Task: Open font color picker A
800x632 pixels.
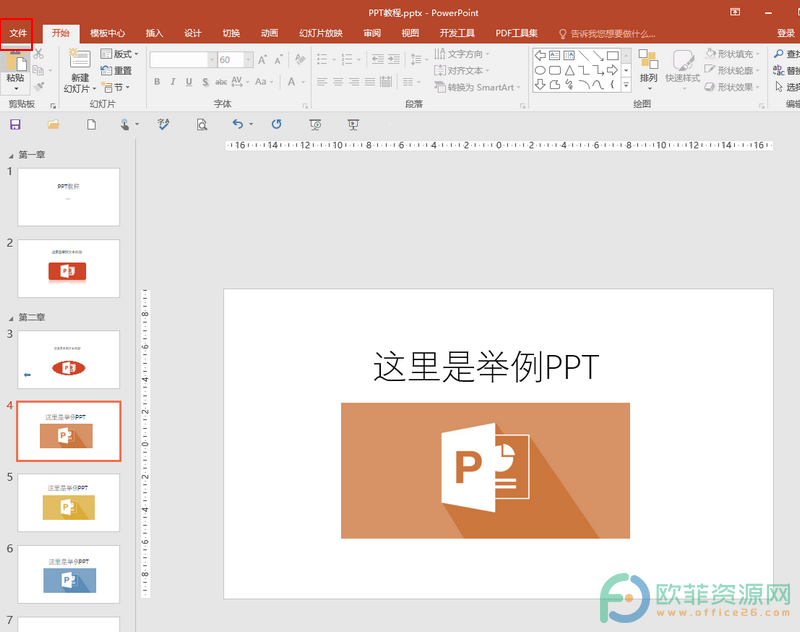Action: pyautogui.click(x=291, y=82)
